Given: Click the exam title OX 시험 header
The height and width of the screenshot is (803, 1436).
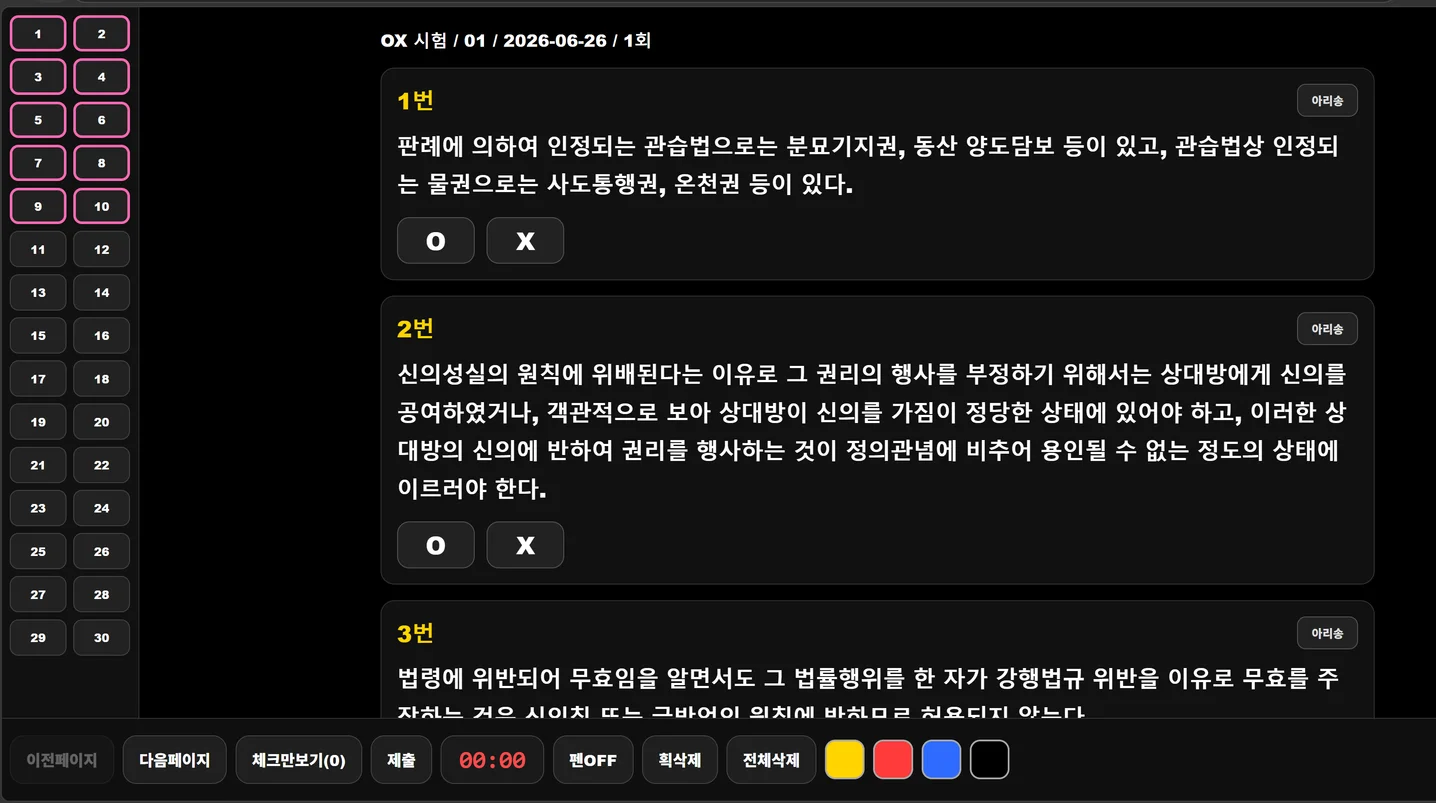Looking at the screenshot, I should point(516,41).
